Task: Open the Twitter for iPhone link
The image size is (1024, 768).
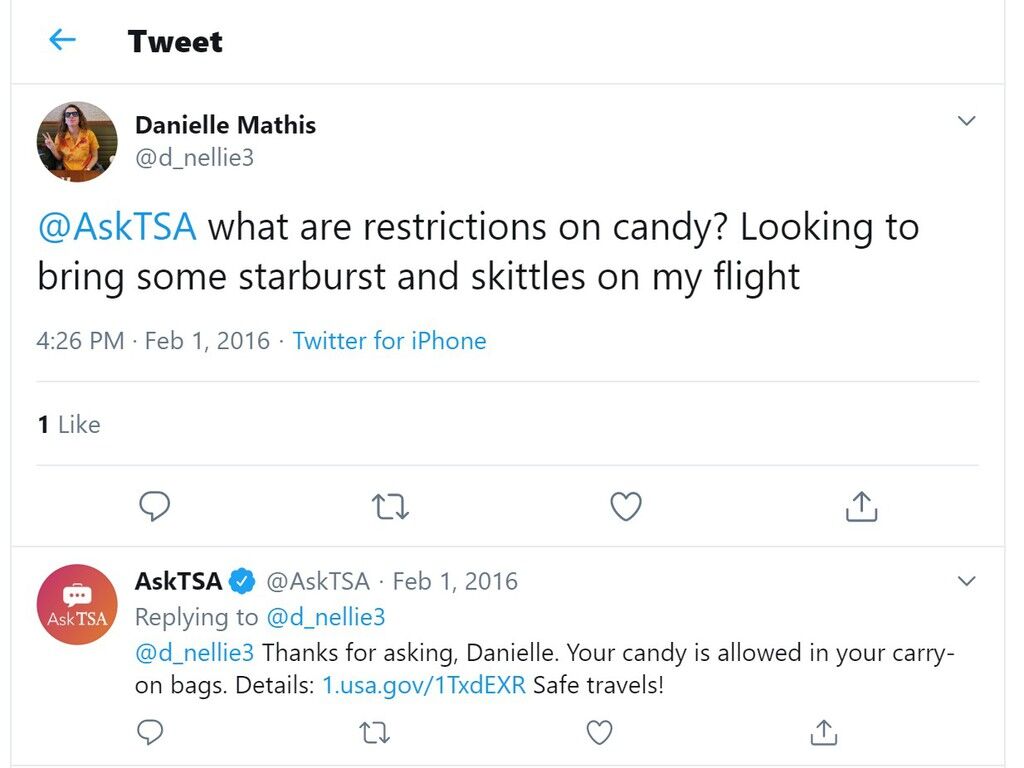Action: pyautogui.click(x=389, y=341)
